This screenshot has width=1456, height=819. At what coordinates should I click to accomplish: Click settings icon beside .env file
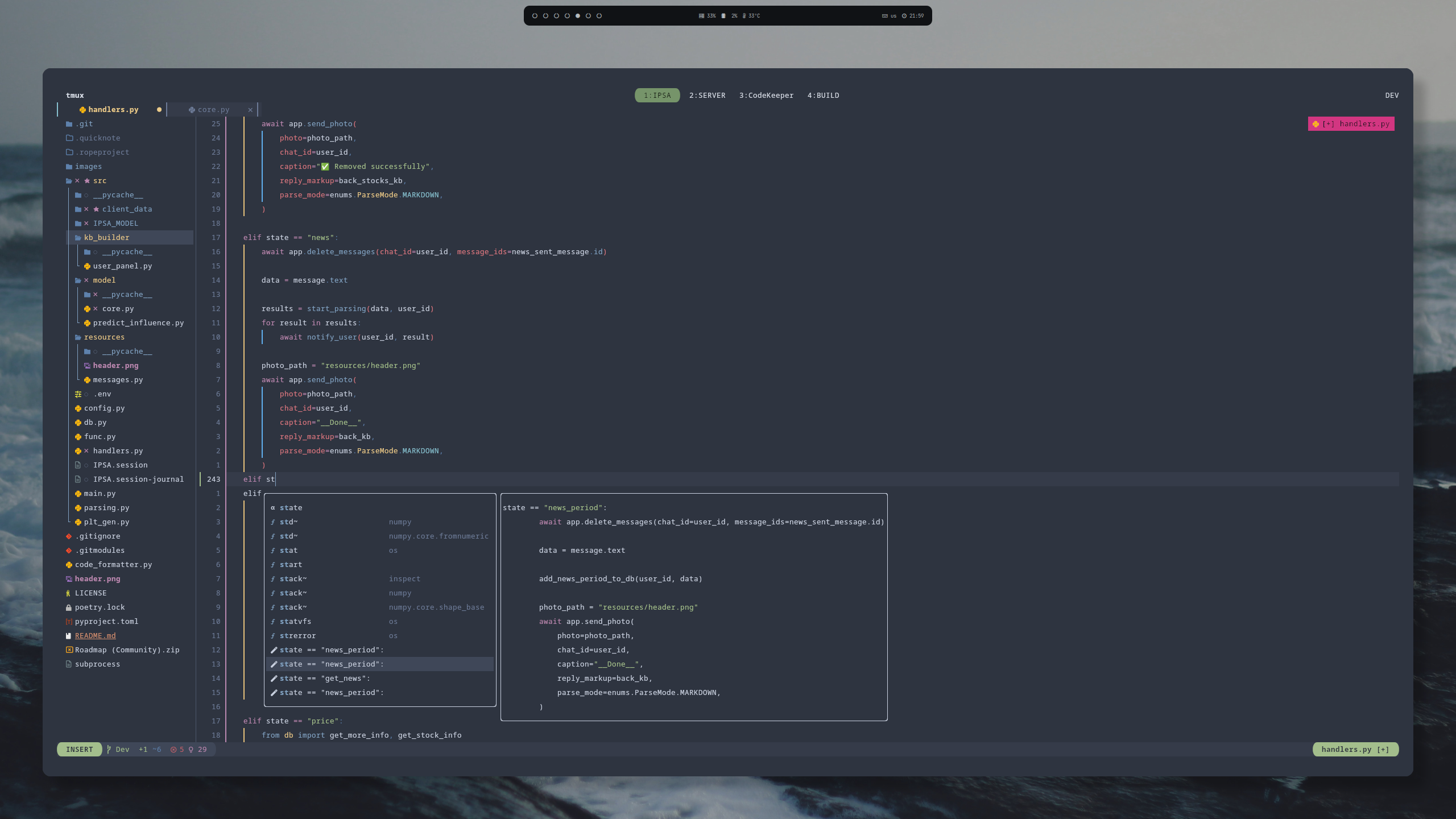tap(78, 394)
